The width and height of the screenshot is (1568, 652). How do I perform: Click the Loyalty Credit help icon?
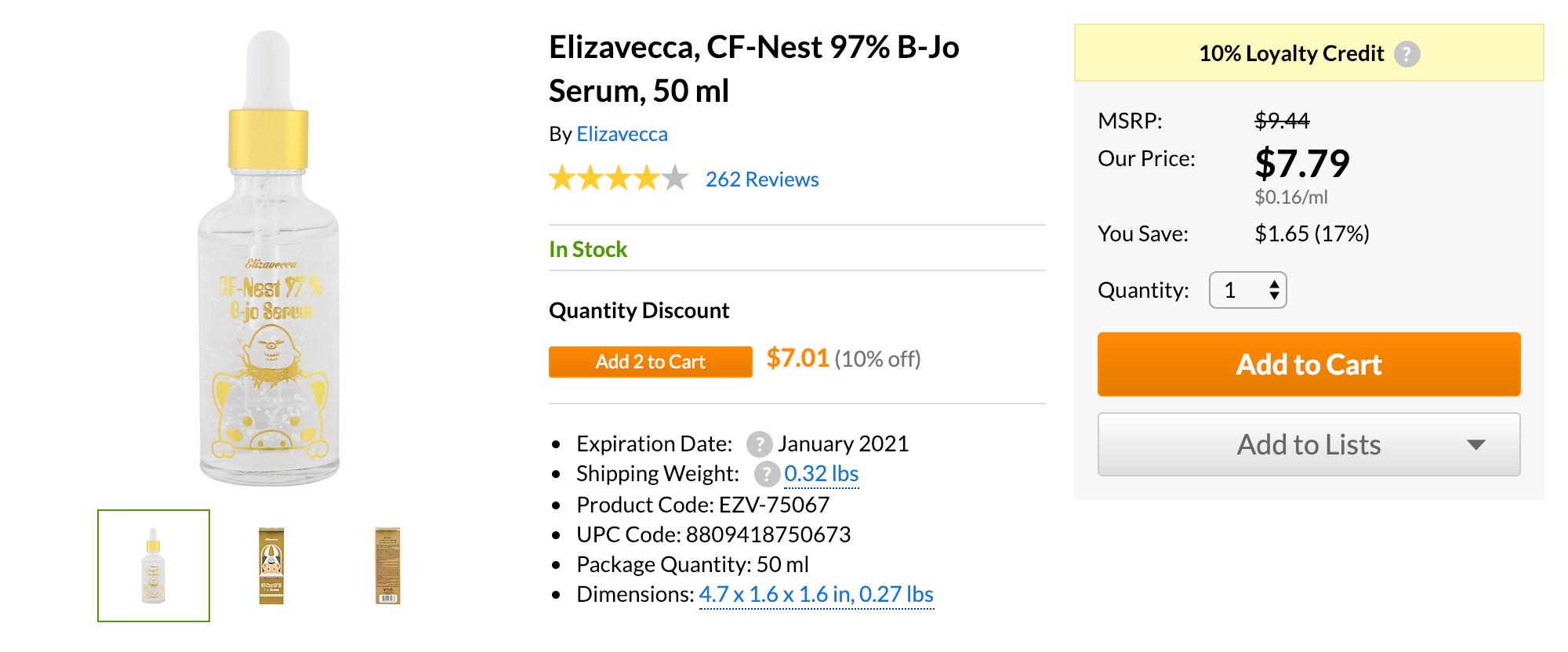pyautogui.click(x=1406, y=54)
